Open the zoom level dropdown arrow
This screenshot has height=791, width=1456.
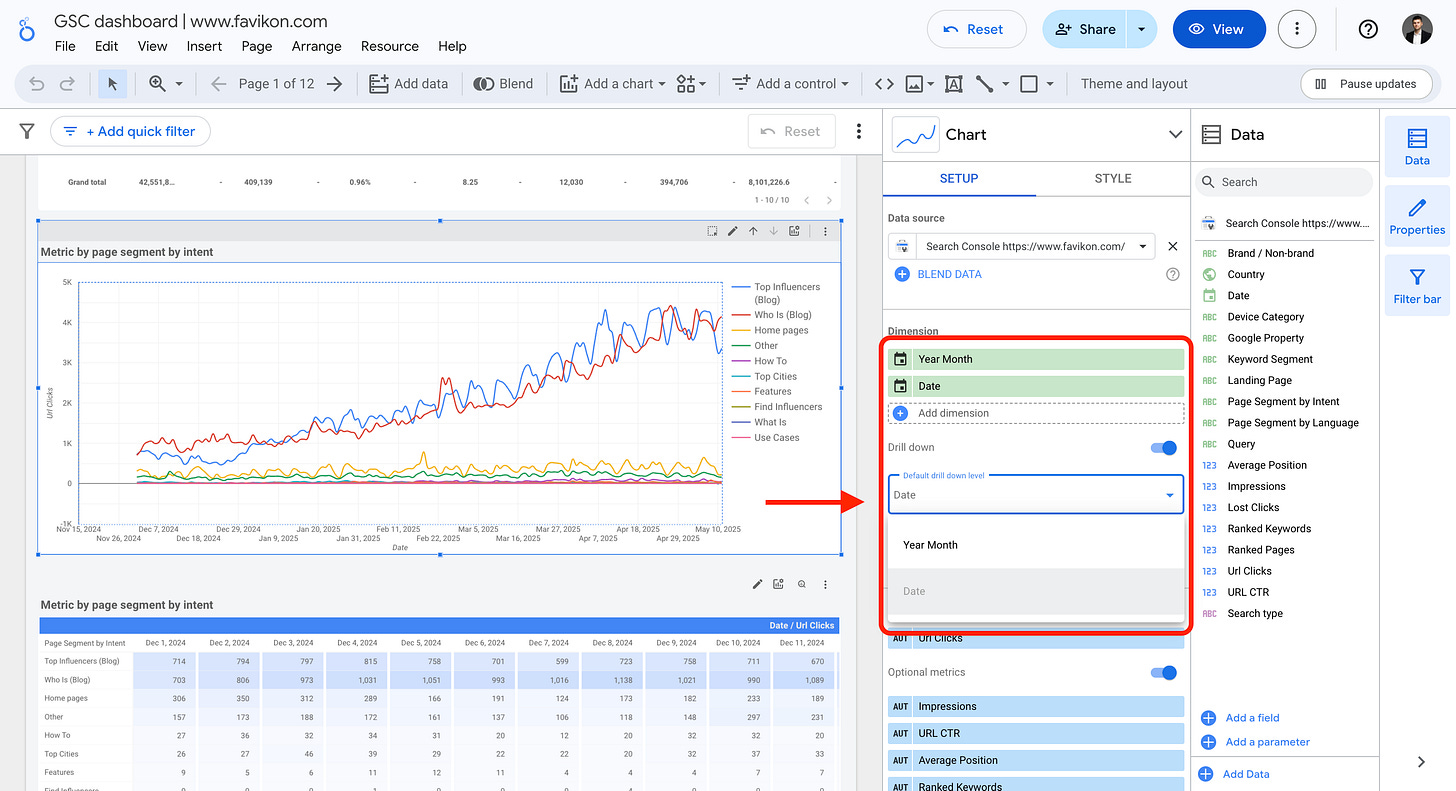click(179, 84)
